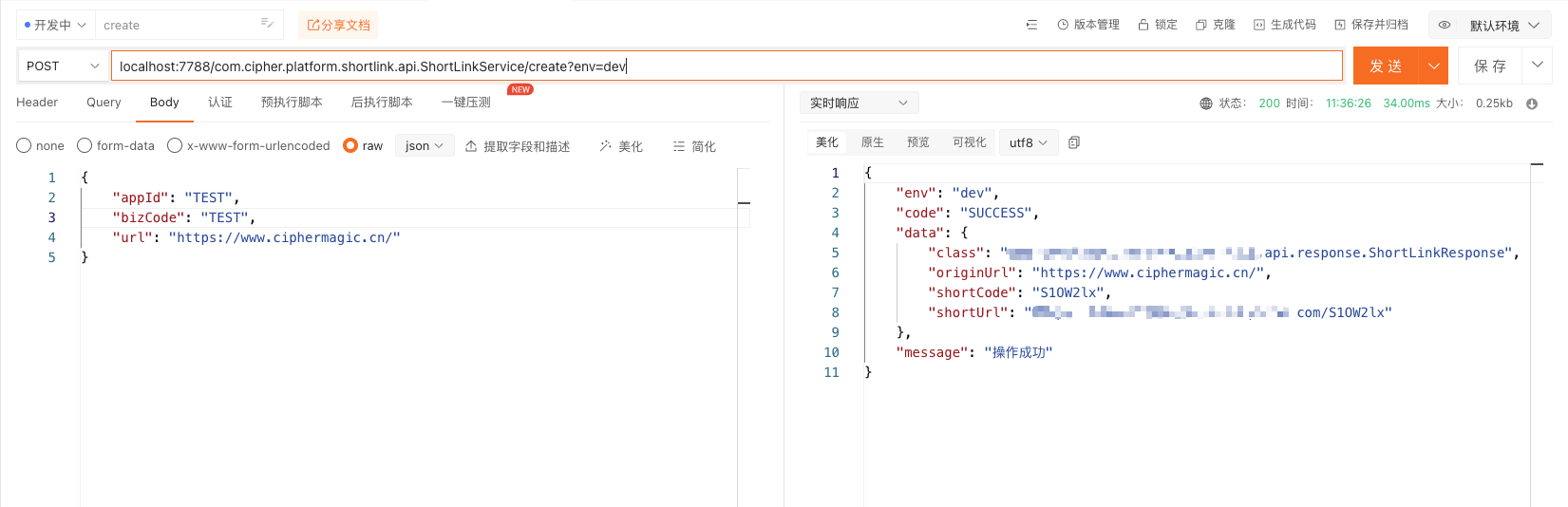The height and width of the screenshot is (507, 1568).
Task: Expand the 保存 save options arrow
Action: pos(1537,66)
